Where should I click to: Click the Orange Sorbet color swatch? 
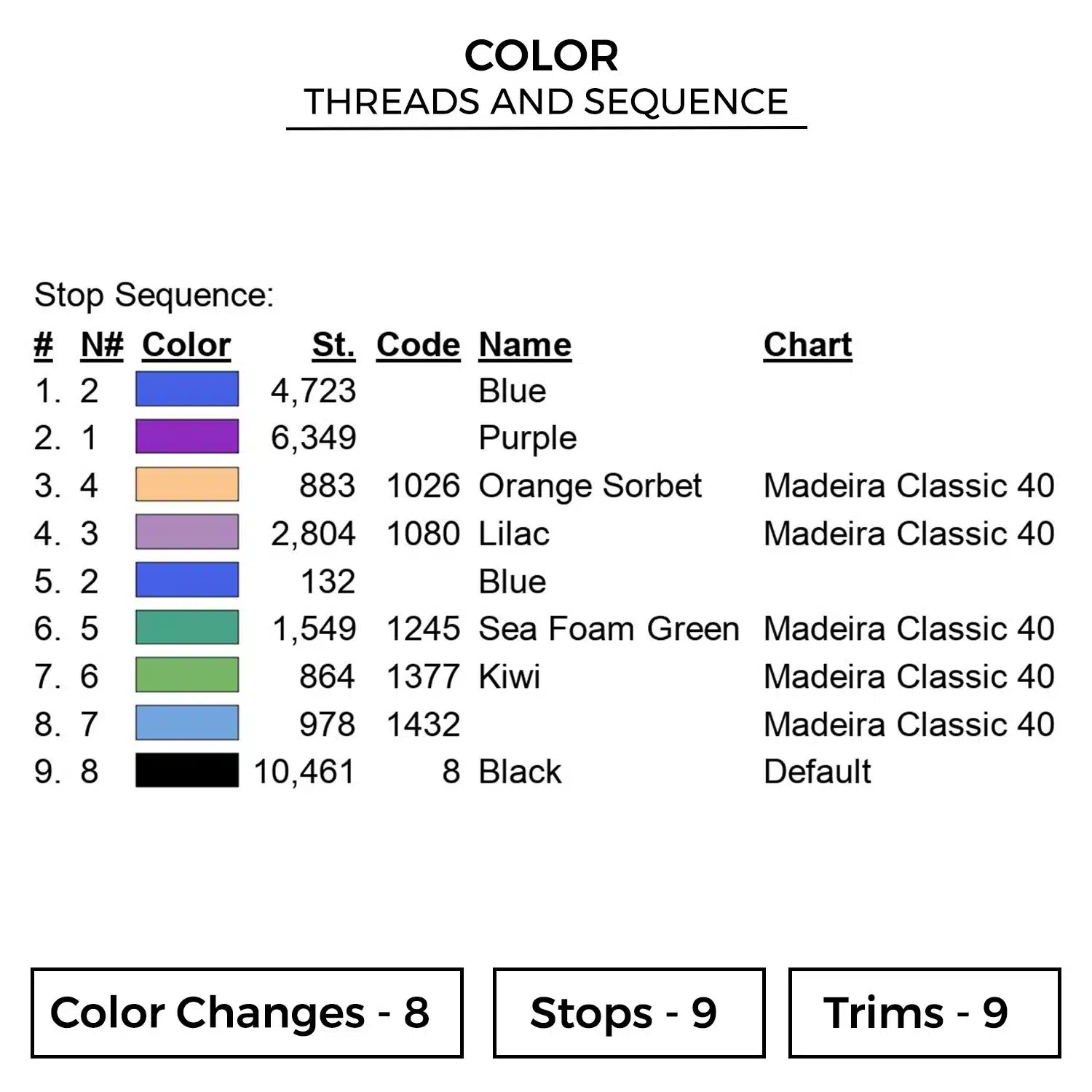tap(187, 485)
